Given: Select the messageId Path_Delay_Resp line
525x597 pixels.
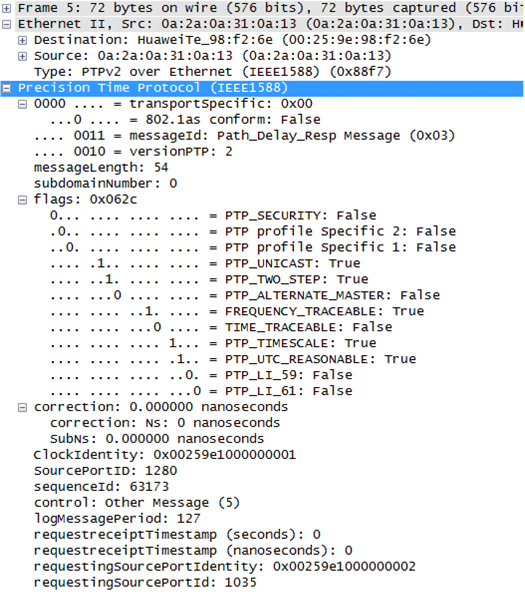Looking at the screenshot, I should 244,136.
